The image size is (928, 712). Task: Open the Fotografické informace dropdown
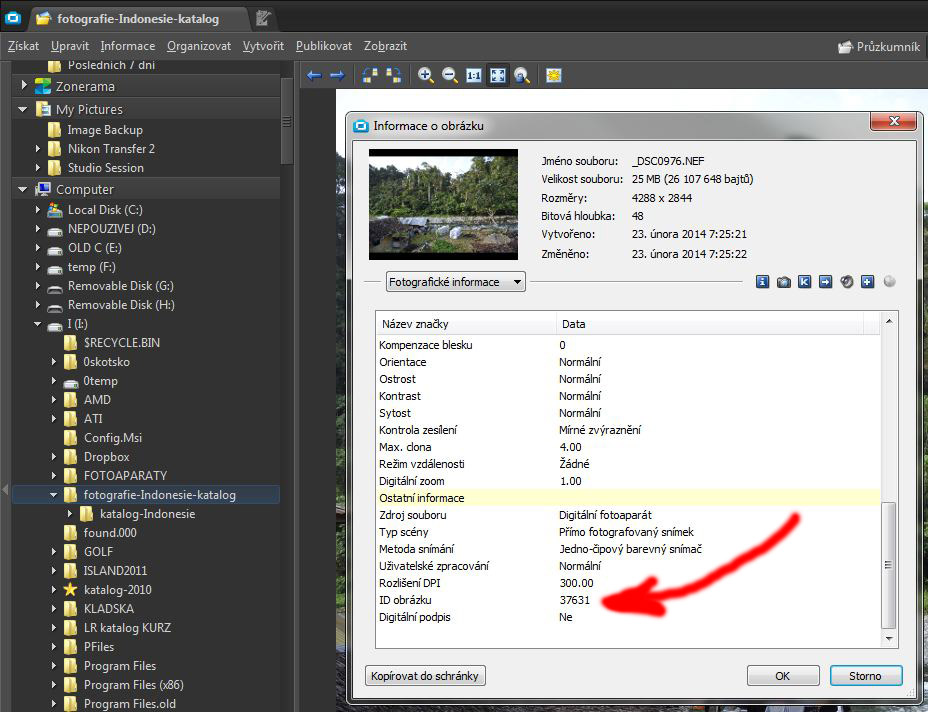click(456, 282)
